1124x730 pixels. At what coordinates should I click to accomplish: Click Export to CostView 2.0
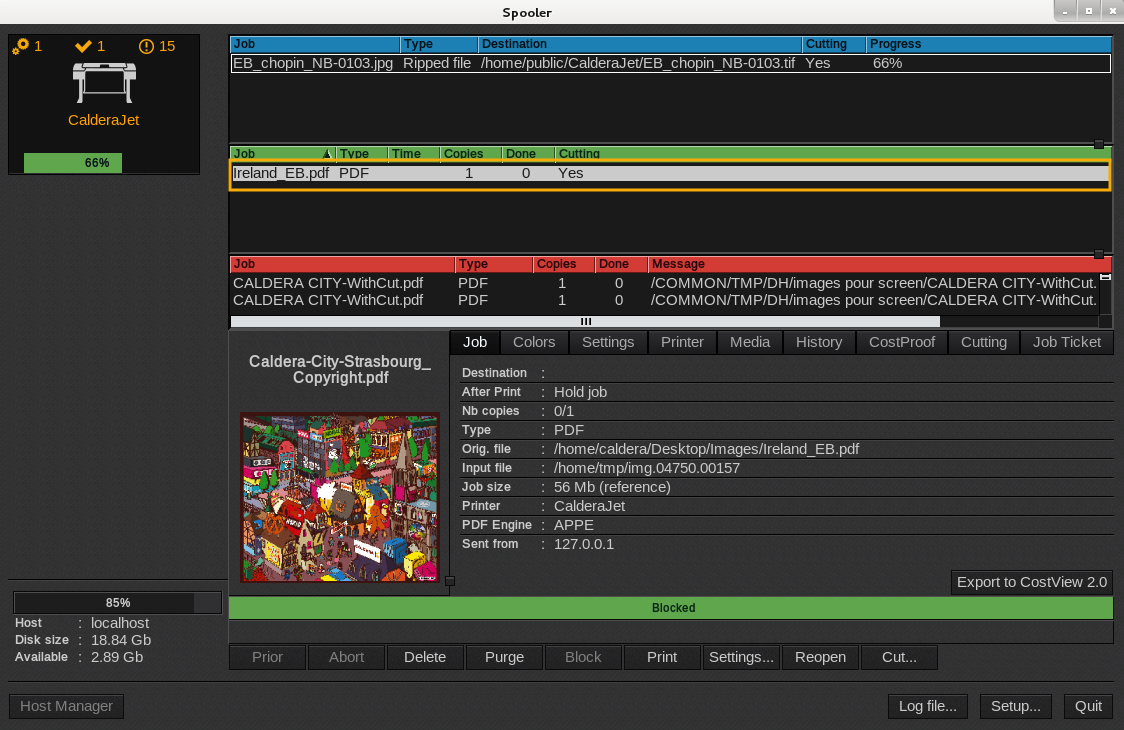point(1031,582)
